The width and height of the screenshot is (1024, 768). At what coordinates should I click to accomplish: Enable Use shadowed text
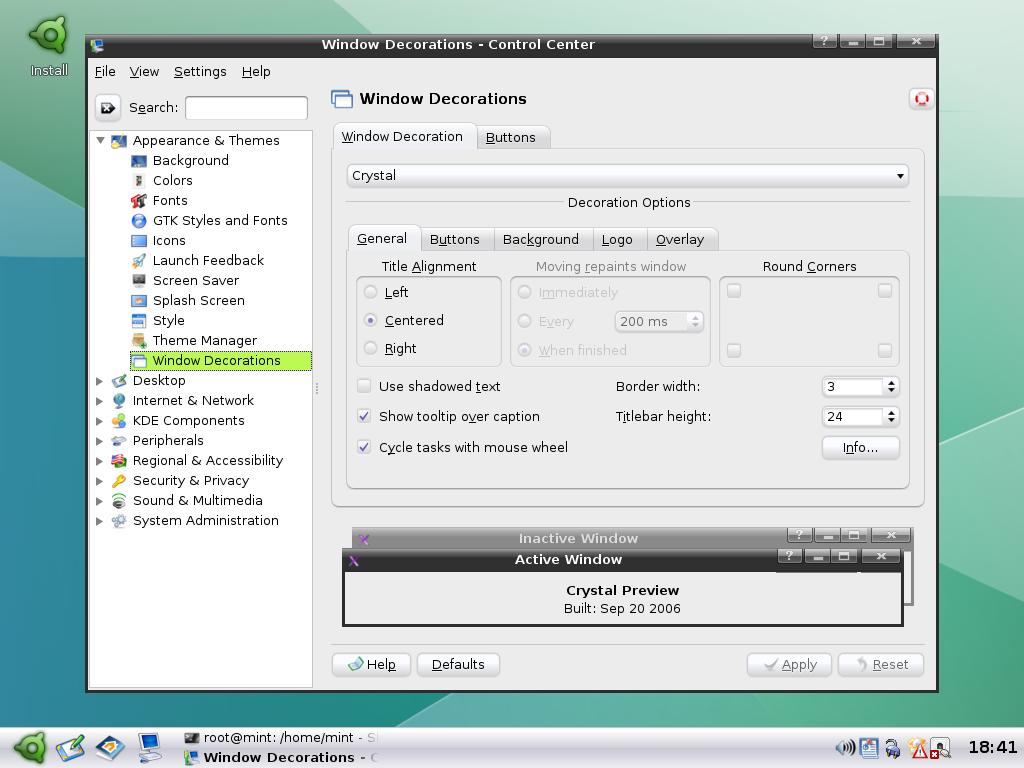coord(364,386)
